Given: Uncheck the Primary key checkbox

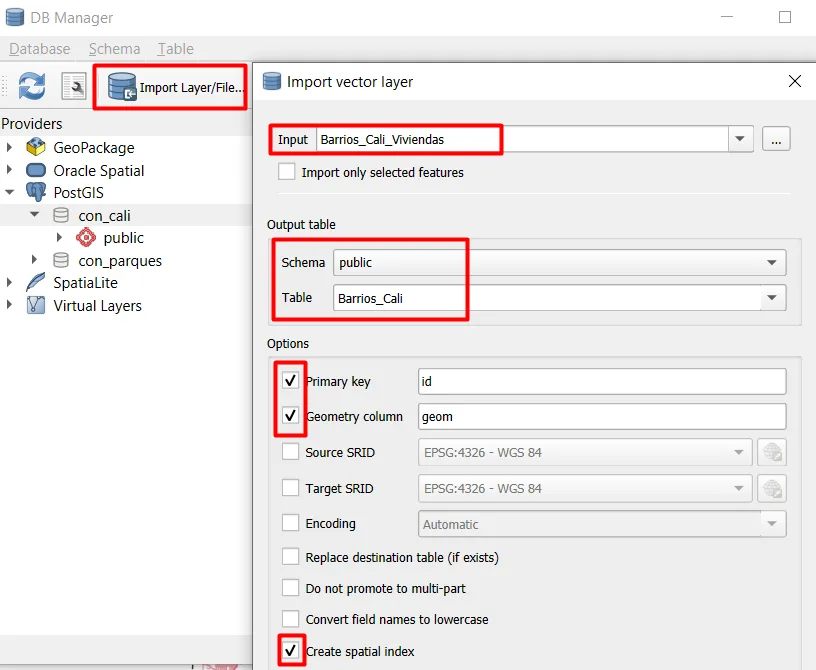Looking at the screenshot, I should 290,381.
